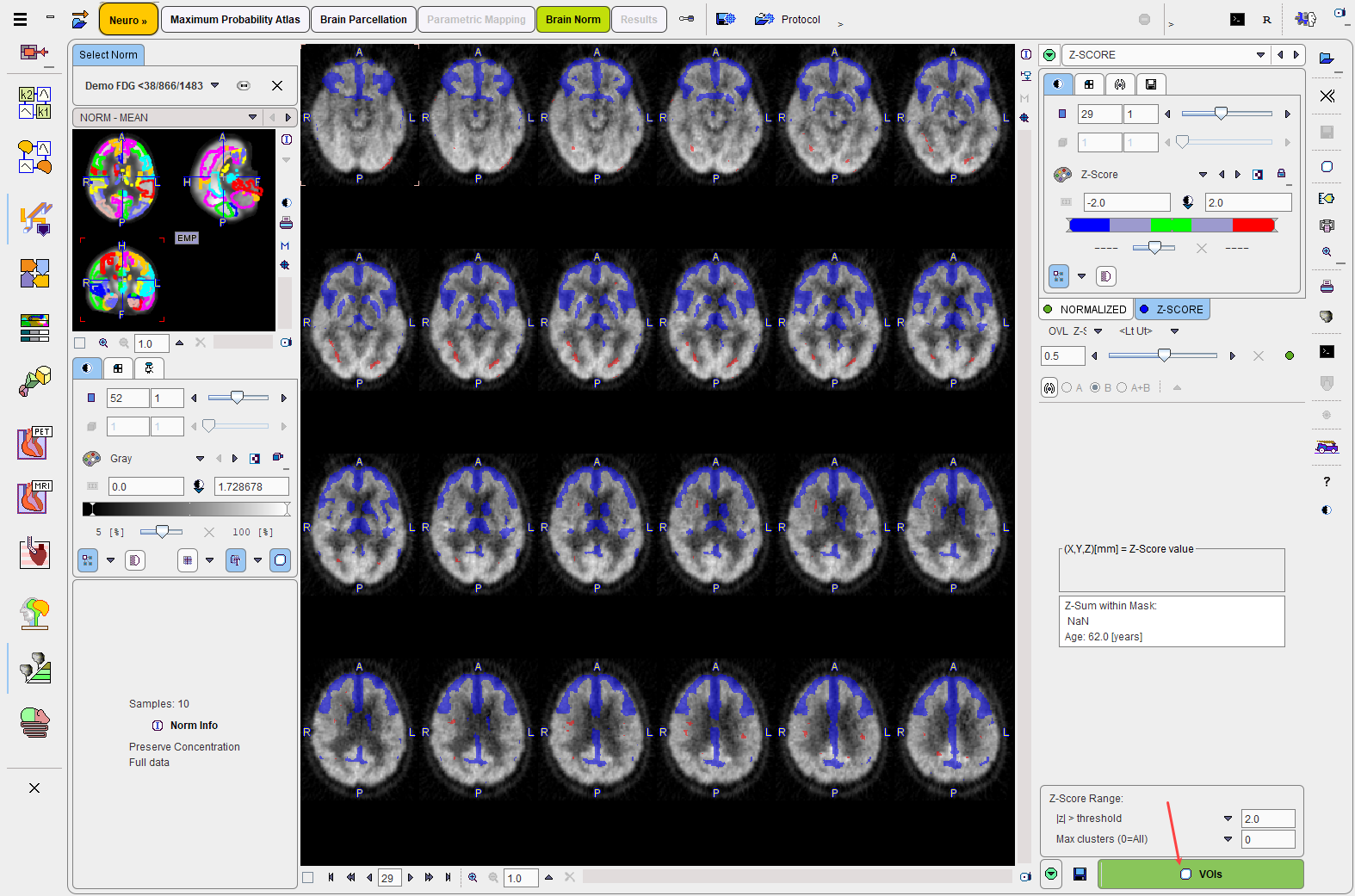Click the crosshair target icon beside norm preview
This screenshot has width=1355, height=896.
click(285, 265)
